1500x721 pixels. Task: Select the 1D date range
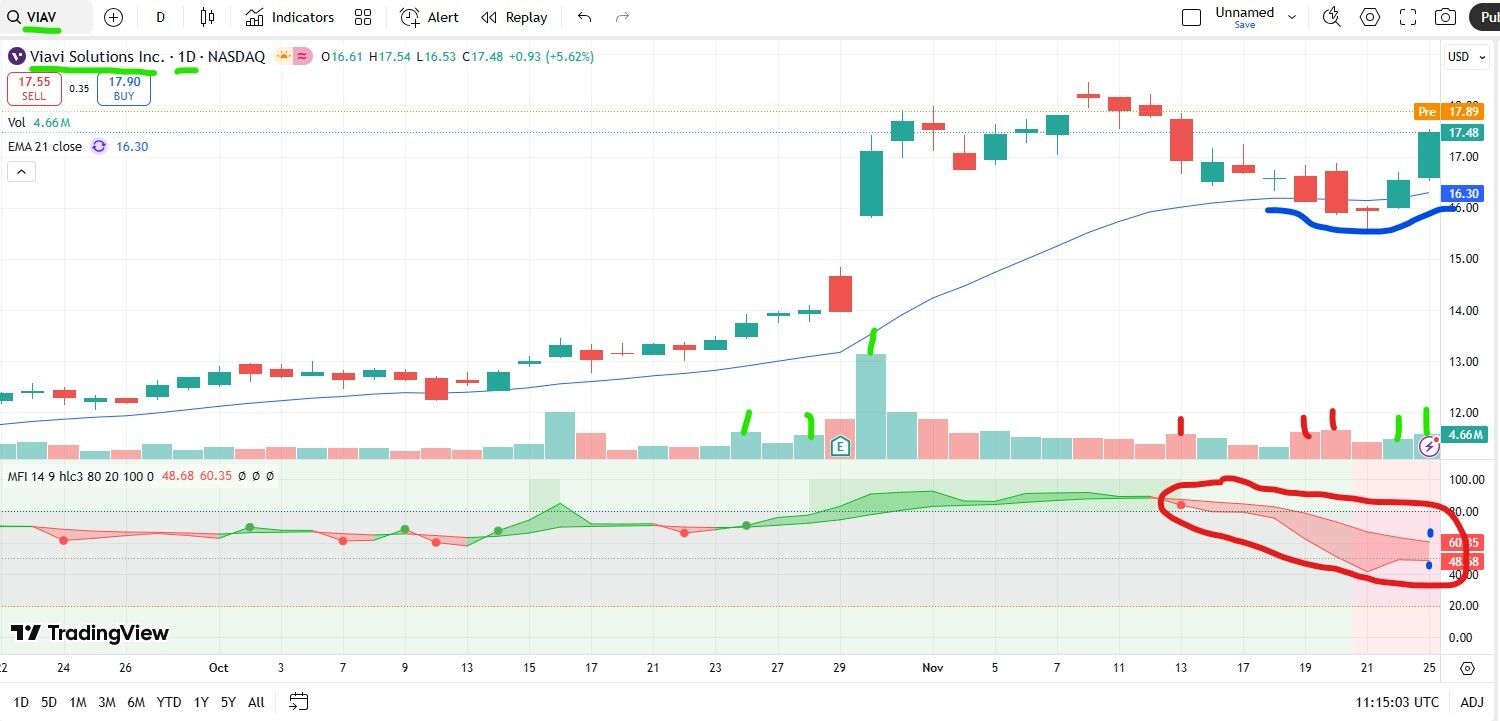pos(21,702)
